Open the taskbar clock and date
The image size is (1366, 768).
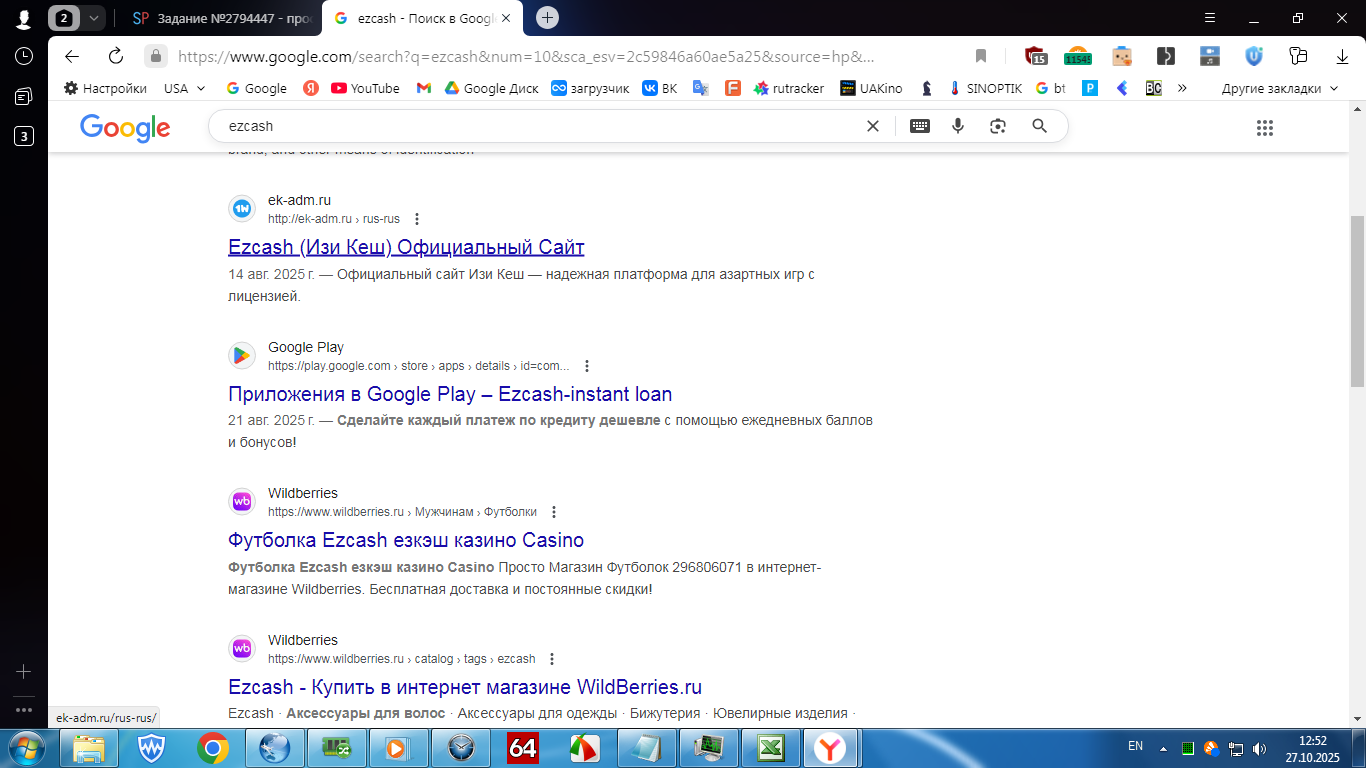pos(1312,749)
